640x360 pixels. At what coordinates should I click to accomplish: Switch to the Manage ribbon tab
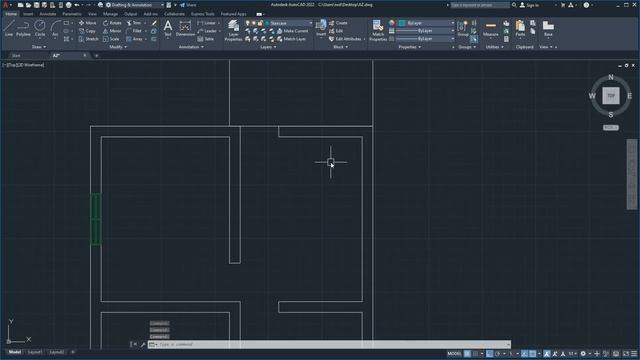click(x=110, y=14)
